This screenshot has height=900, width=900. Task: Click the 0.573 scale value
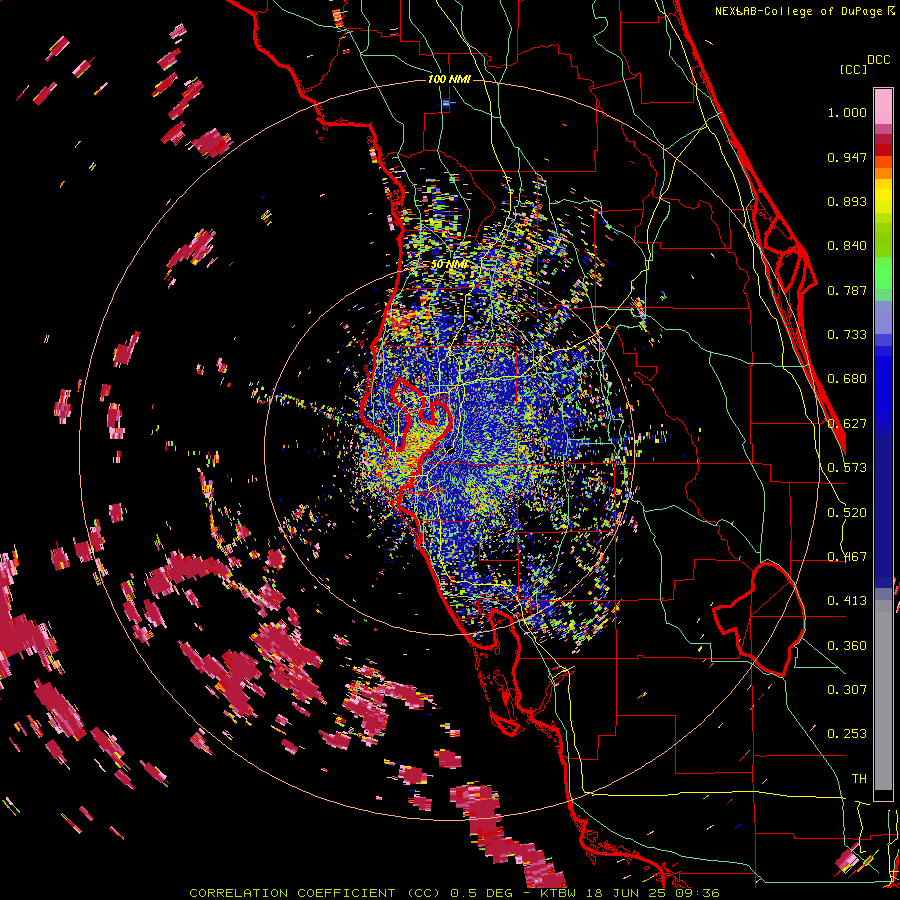tap(847, 468)
